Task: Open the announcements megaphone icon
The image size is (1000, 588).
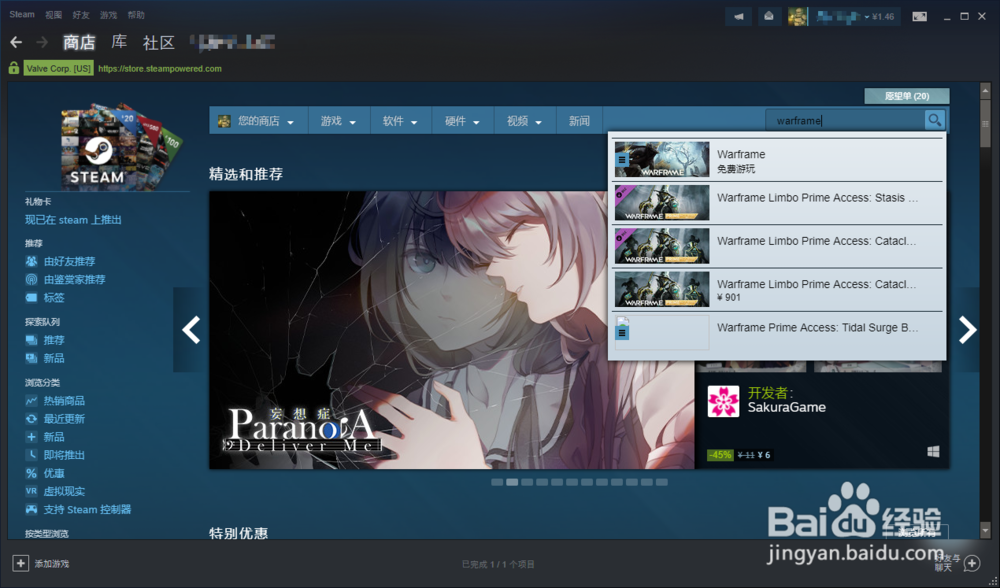Action: pyautogui.click(x=739, y=17)
